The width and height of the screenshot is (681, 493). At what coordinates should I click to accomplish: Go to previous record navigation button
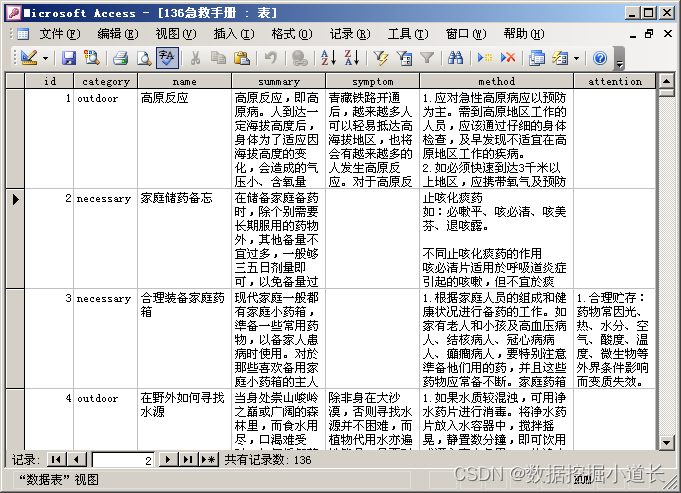coord(76,460)
